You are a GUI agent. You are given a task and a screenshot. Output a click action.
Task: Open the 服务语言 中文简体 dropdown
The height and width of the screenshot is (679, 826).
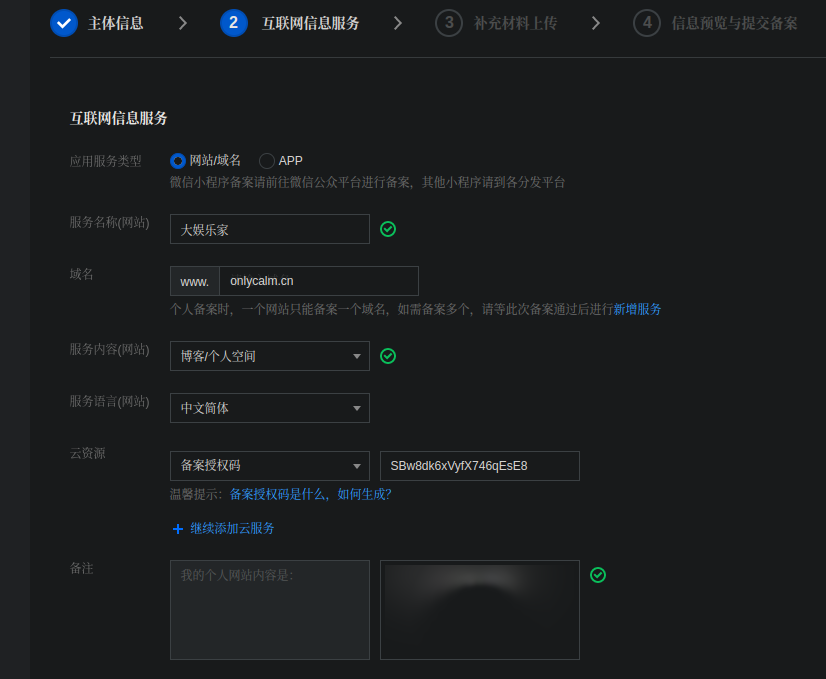270,408
